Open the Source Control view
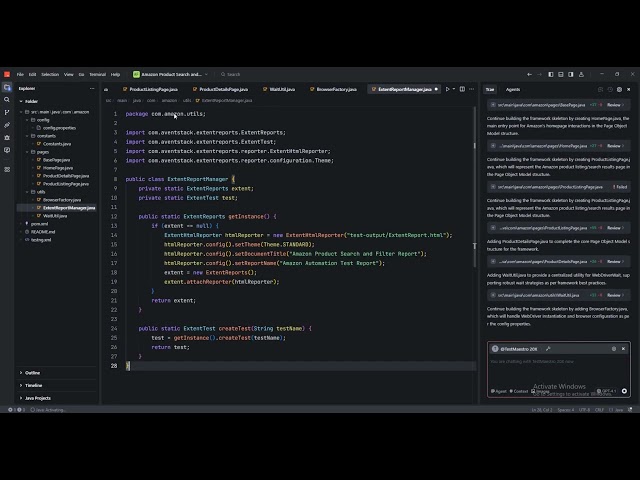Viewport: 640px width, 480px height. click(7, 112)
